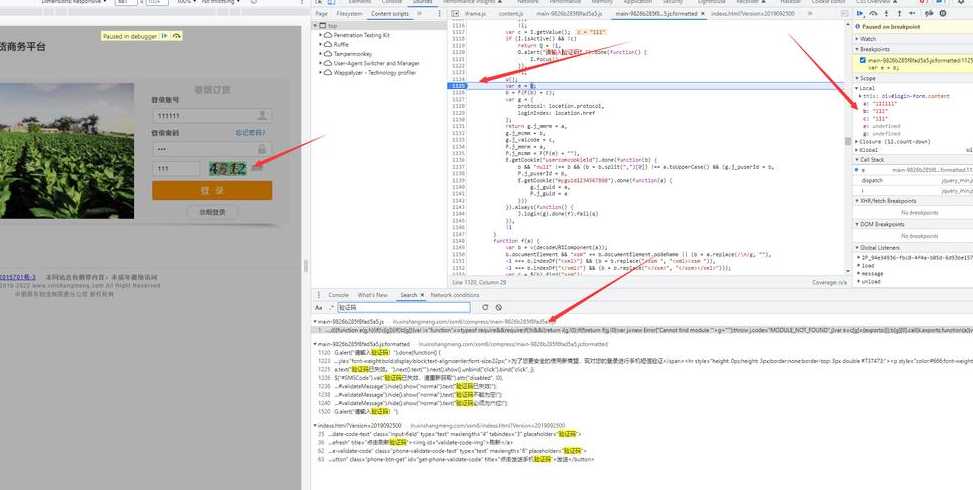This screenshot has width=973, height=490.
Task: Click the forgot password link
Action: click(x=250, y=133)
